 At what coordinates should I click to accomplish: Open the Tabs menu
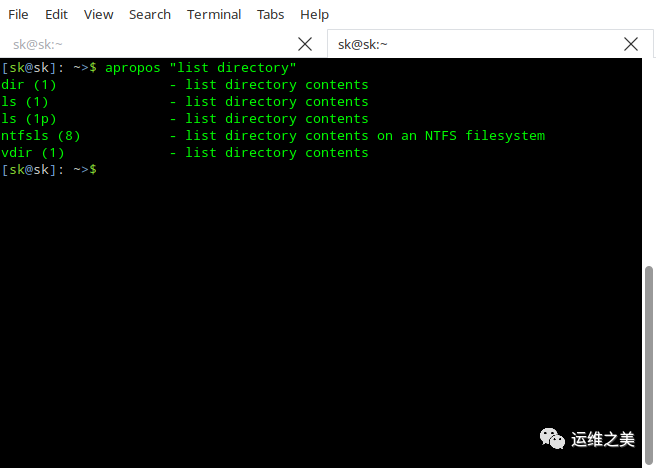point(271,14)
